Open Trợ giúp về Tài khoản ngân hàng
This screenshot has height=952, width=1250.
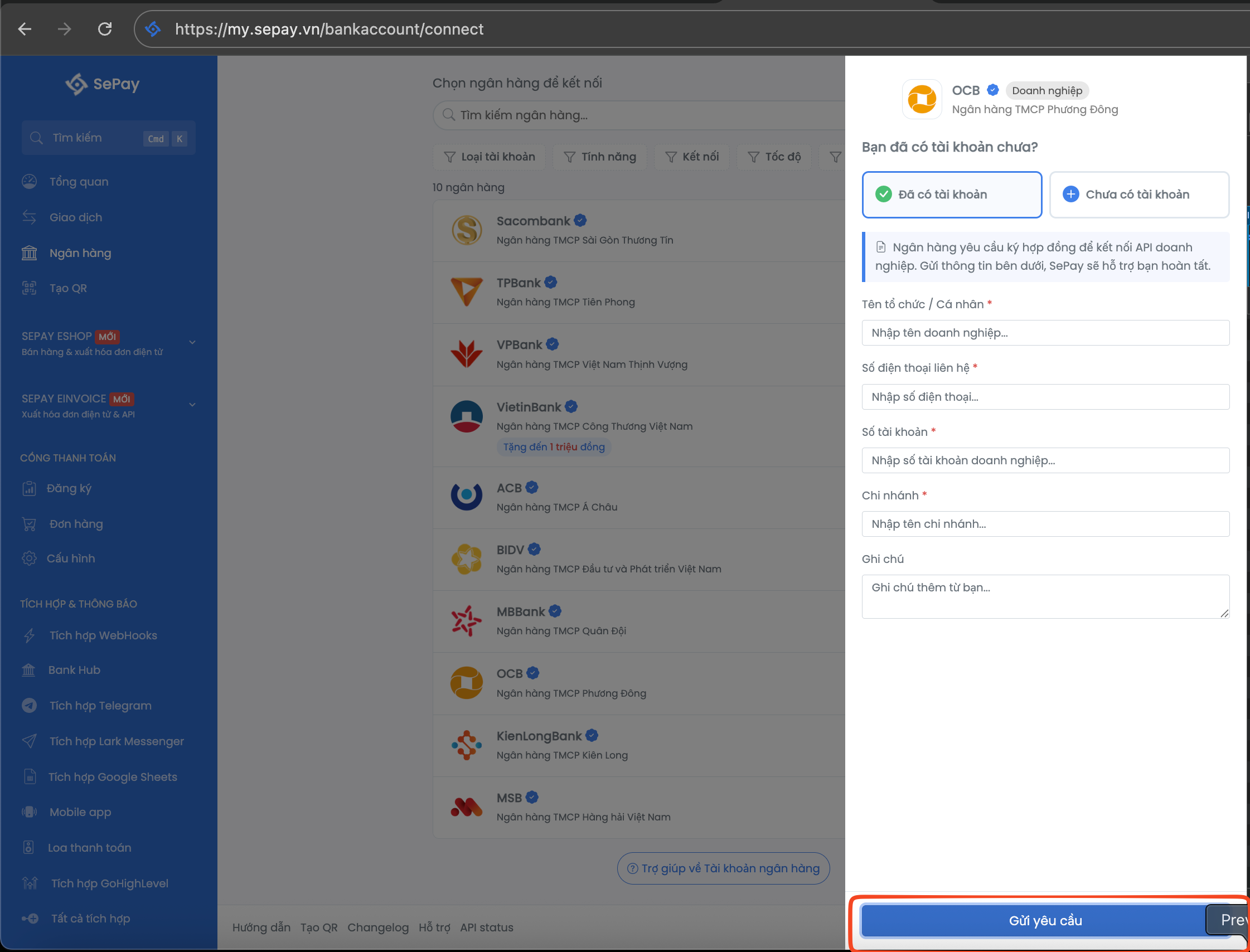pos(723,868)
